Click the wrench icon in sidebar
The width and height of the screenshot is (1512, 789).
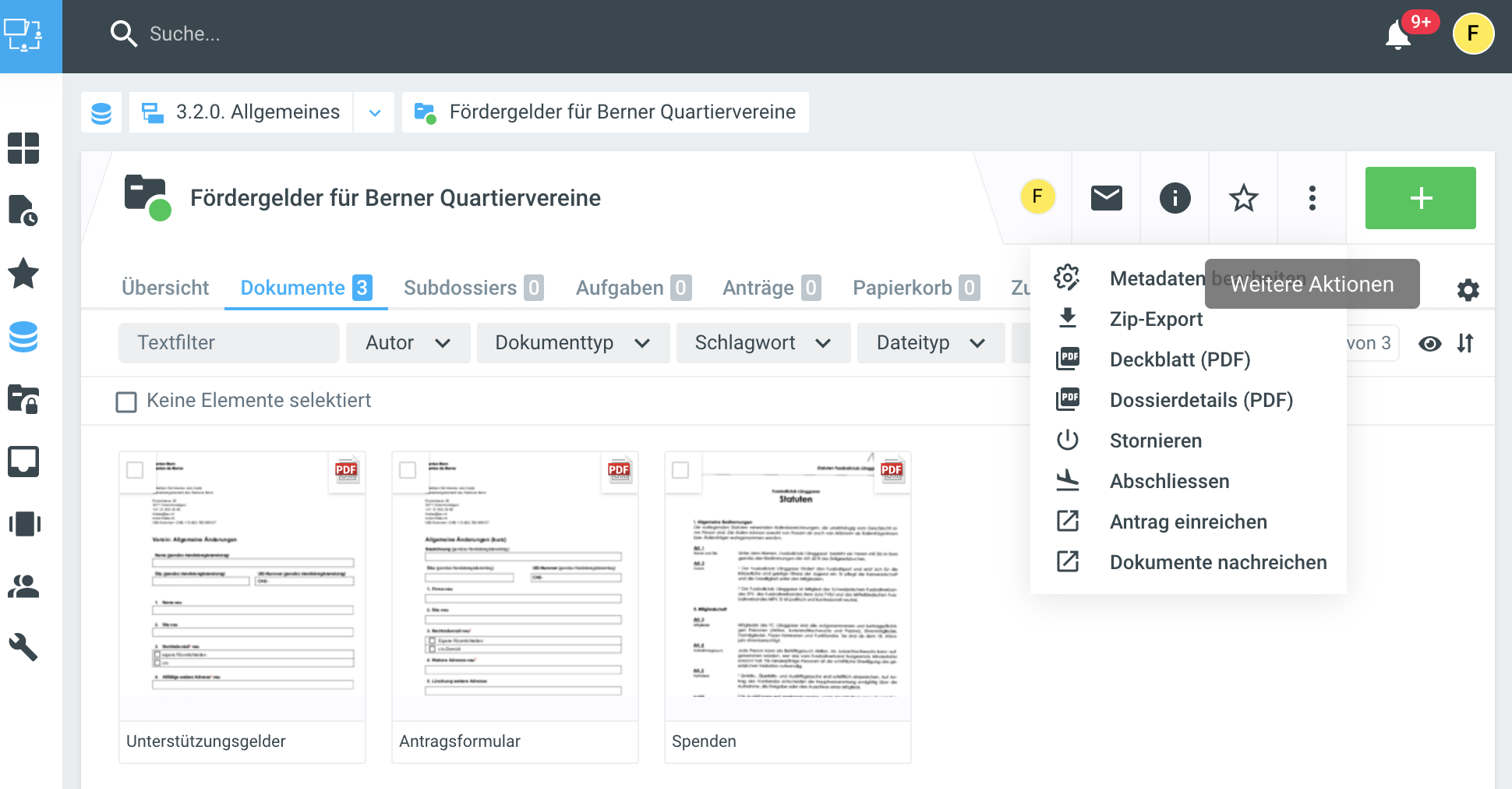(23, 647)
